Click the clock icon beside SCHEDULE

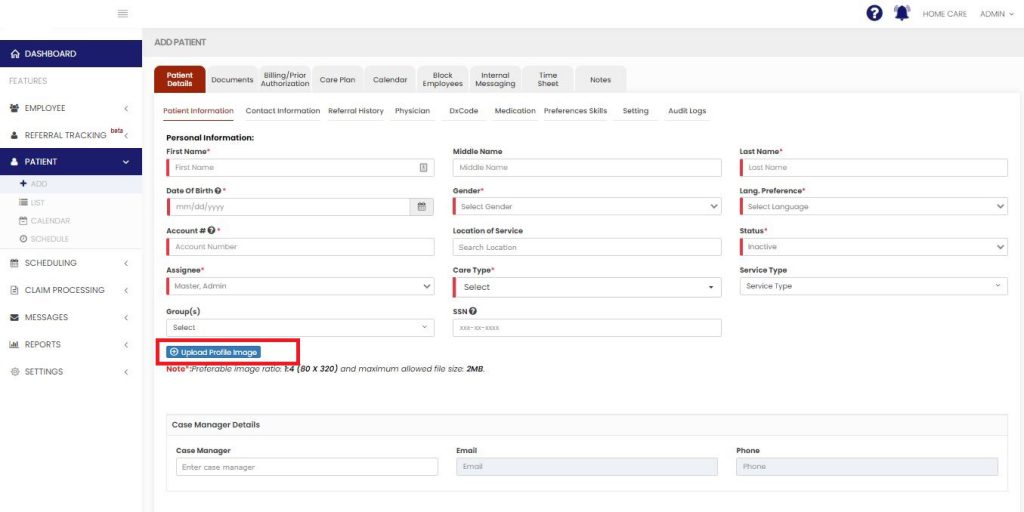click(x=24, y=239)
